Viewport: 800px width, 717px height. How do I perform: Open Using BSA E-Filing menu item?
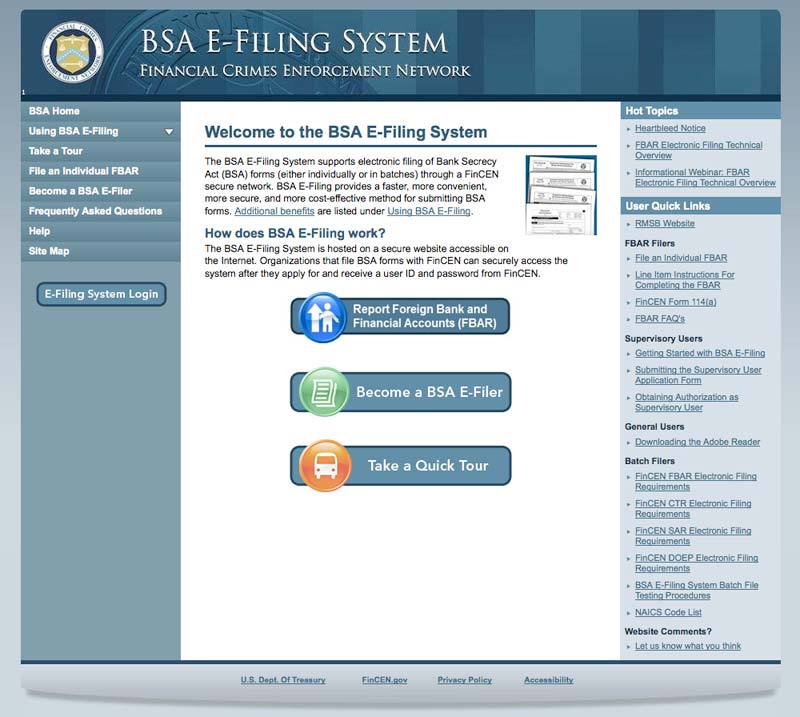[x=101, y=131]
